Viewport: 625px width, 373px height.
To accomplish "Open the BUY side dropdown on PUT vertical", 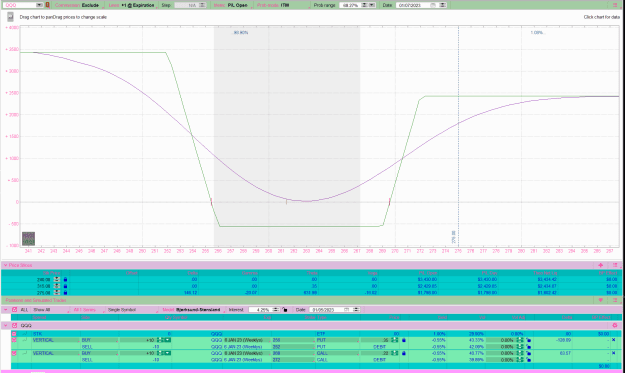I will 99,340.
